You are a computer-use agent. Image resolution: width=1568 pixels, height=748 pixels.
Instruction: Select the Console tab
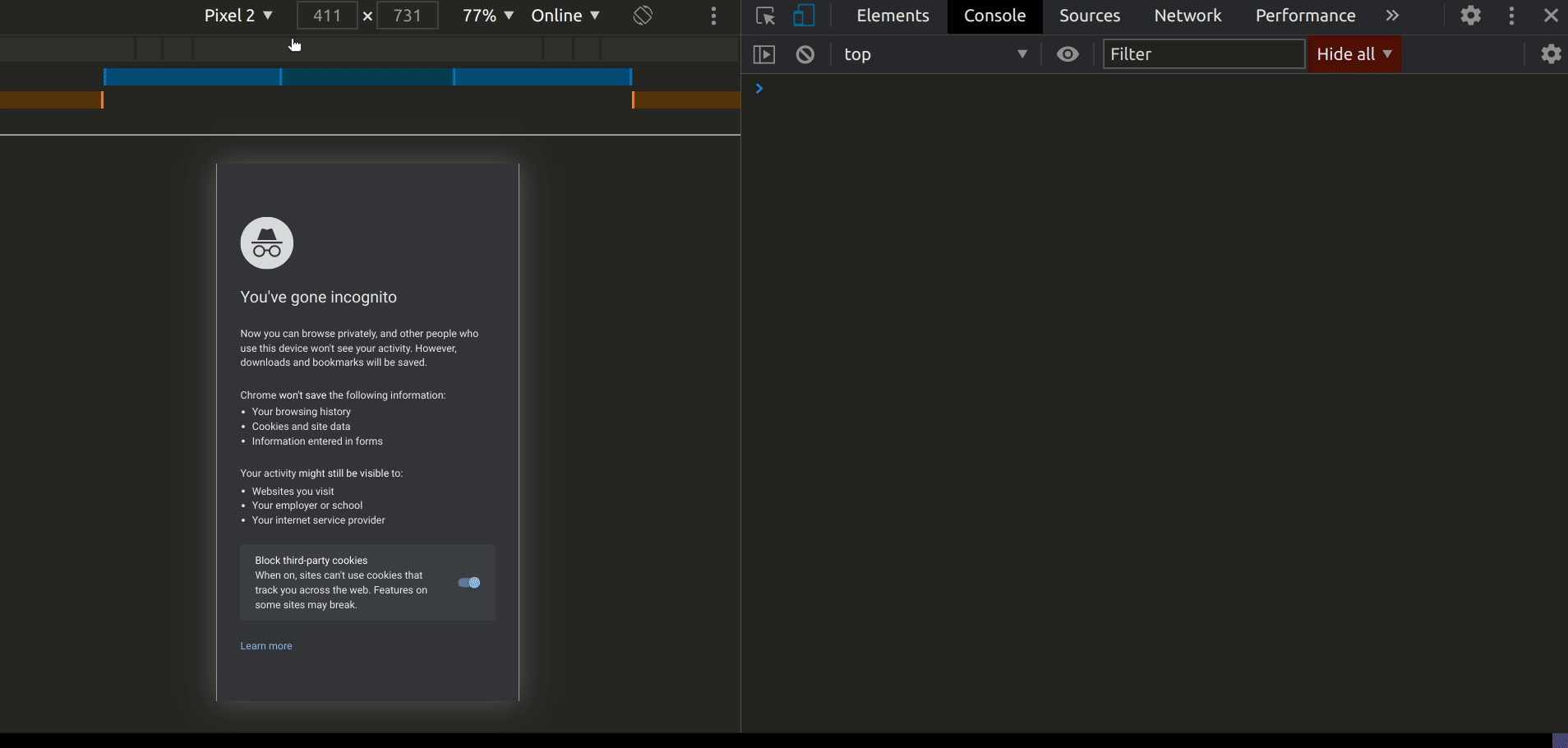coord(994,16)
